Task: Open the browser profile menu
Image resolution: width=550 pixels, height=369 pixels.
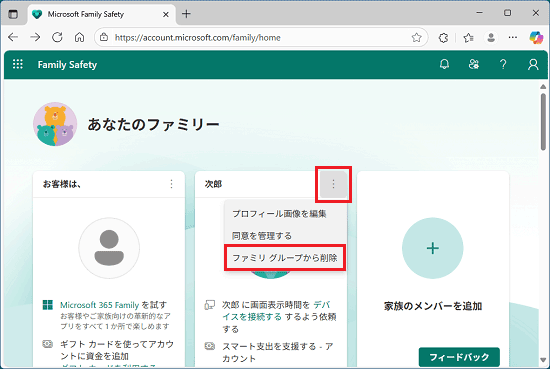Action: point(491,37)
